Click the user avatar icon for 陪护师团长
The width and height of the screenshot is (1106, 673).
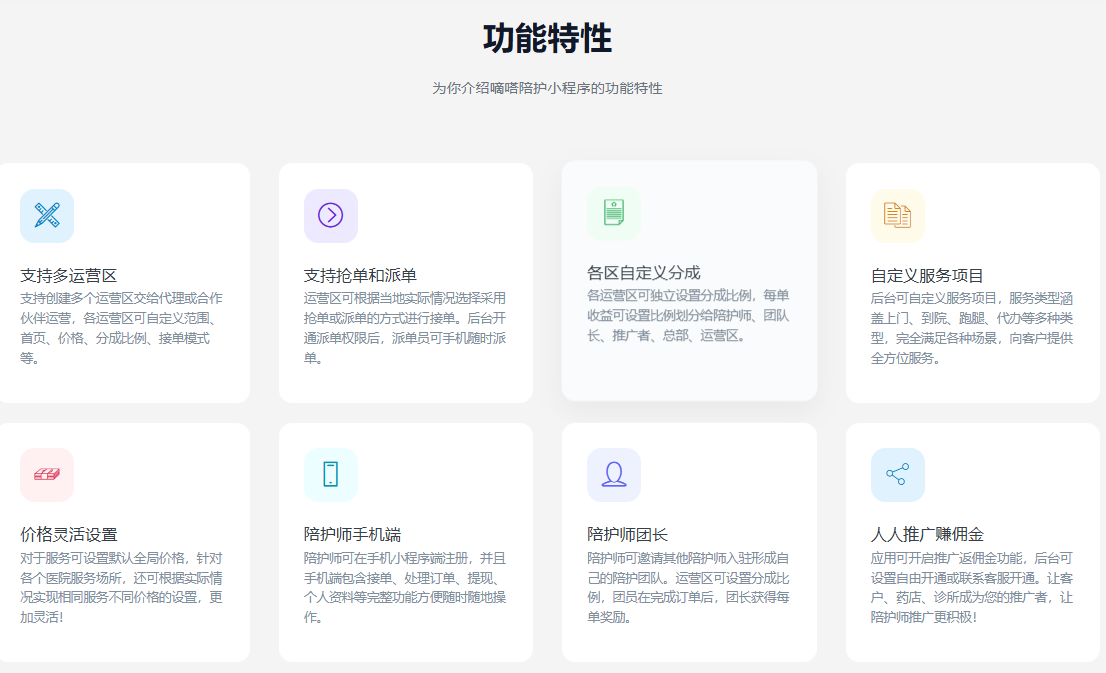coord(613,474)
